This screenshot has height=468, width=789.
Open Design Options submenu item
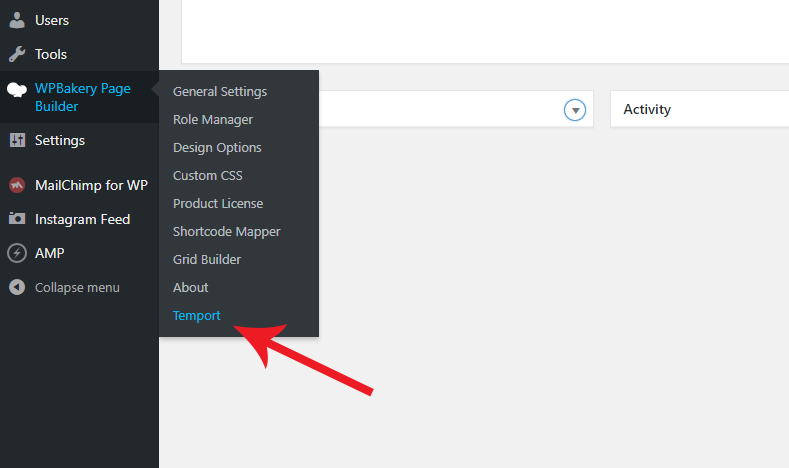pos(217,147)
